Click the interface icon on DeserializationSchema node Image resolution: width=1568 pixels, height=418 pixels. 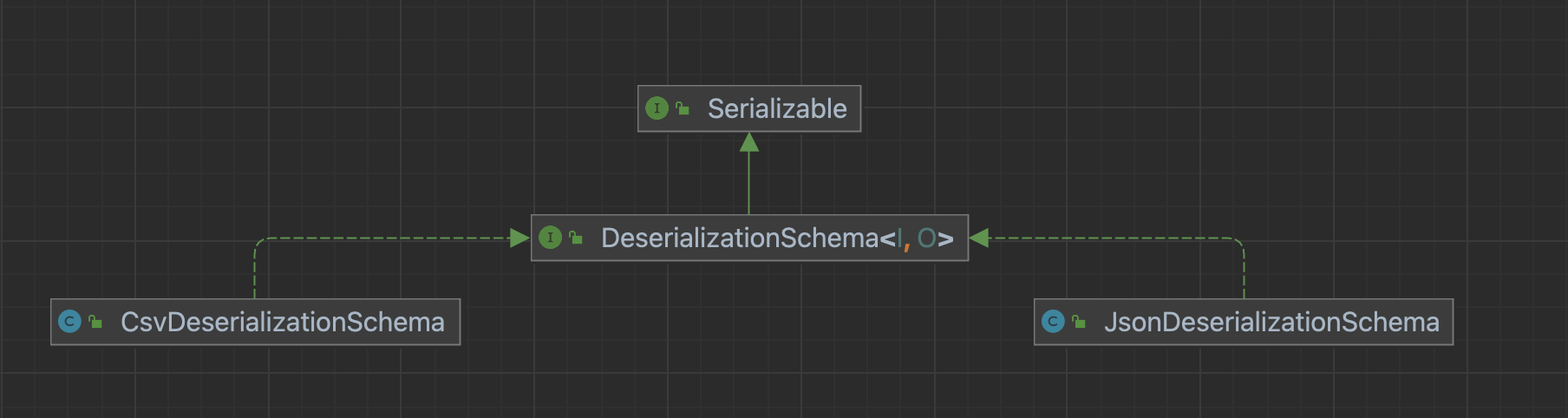(x=550, y=238)
